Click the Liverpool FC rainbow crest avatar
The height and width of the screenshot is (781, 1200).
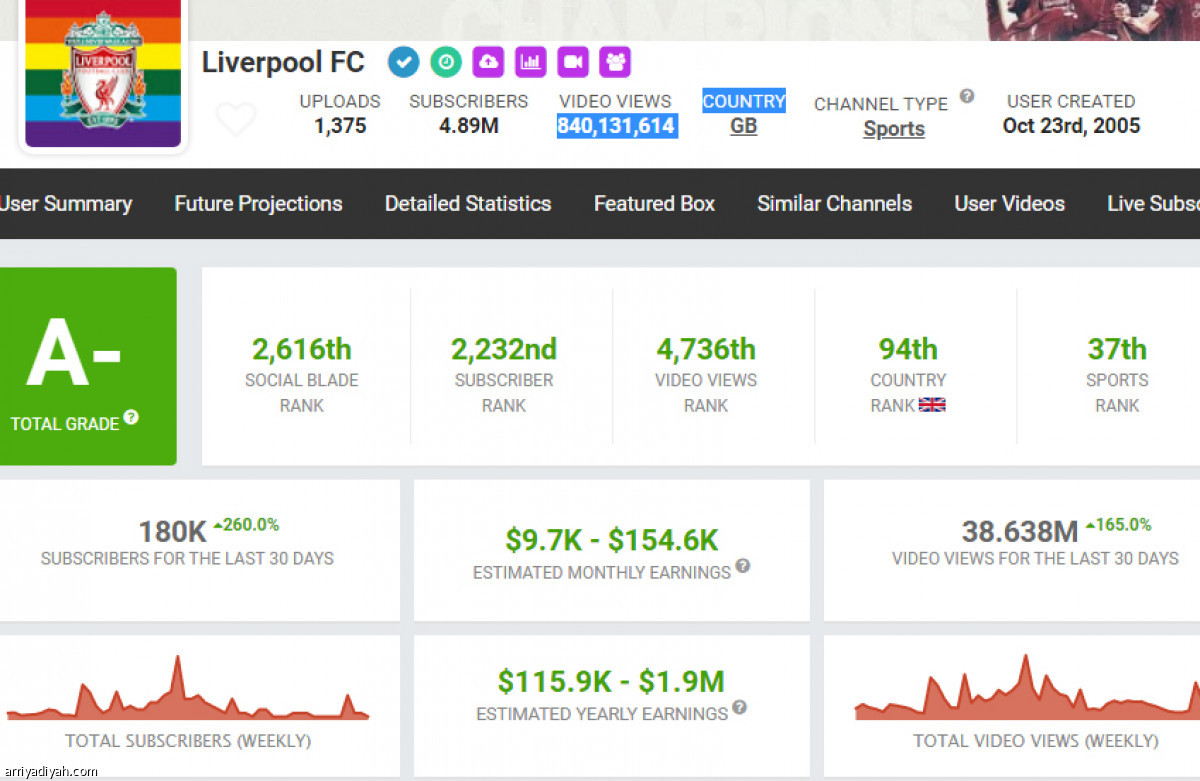103,74
